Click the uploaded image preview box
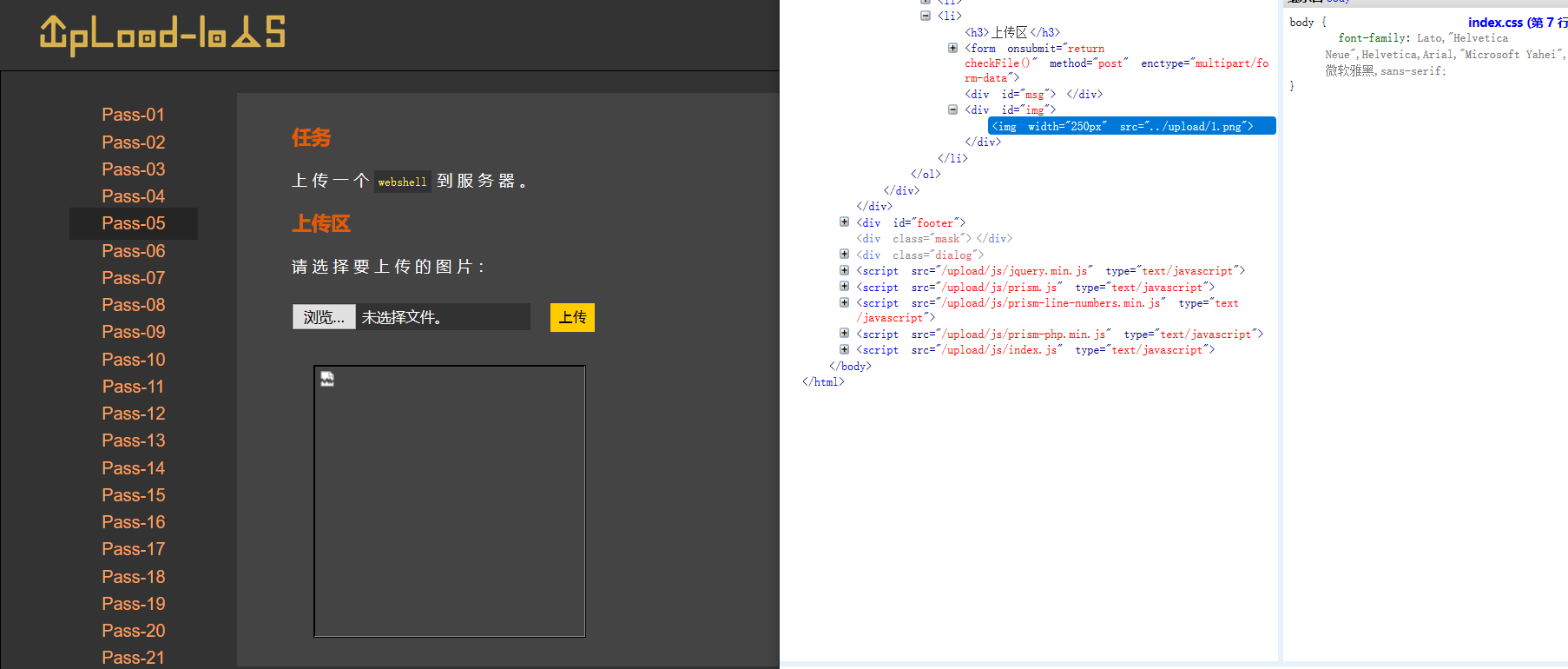 [x=450, y=501]
